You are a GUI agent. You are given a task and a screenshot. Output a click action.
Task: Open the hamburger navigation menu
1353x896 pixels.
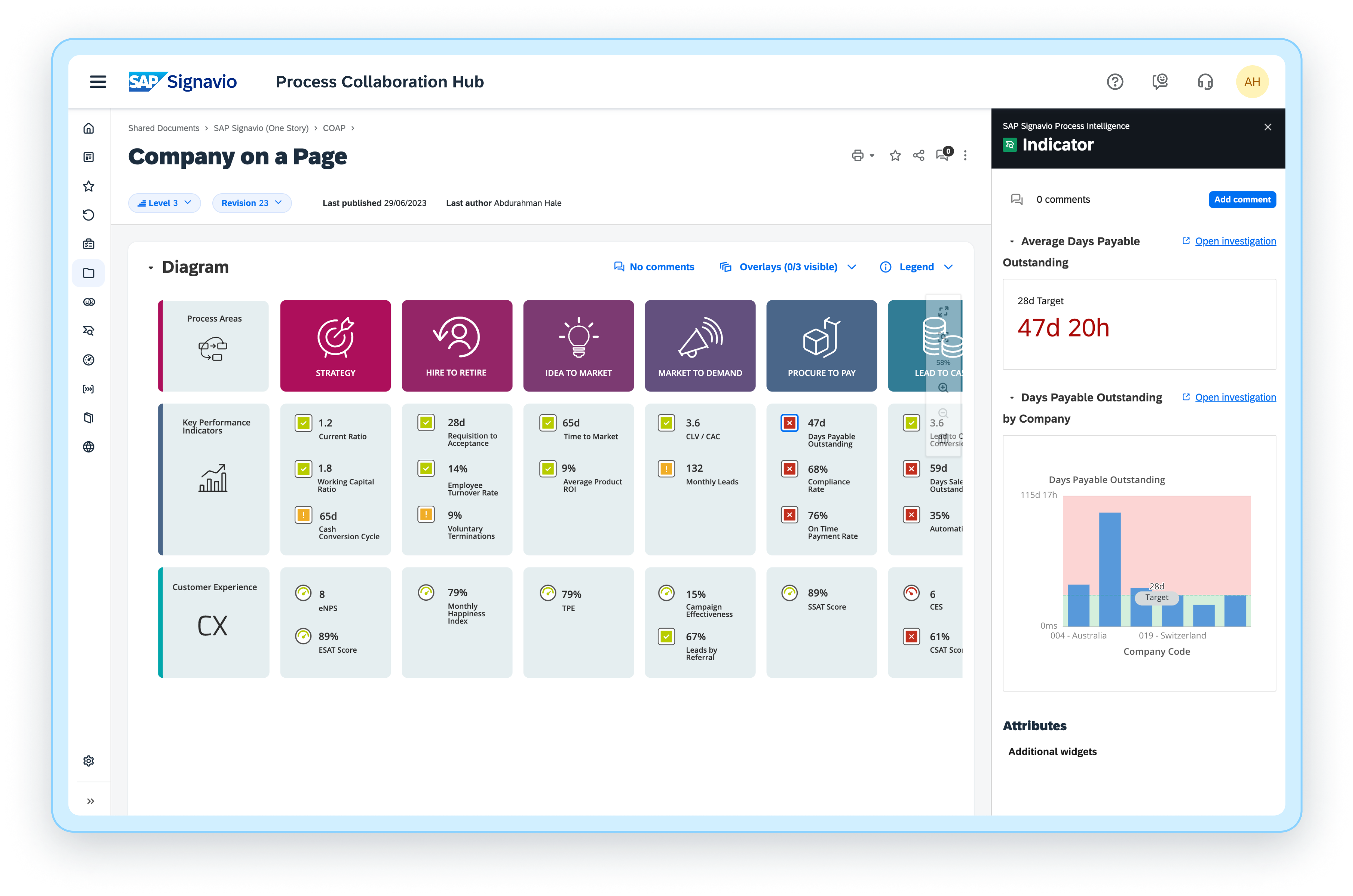click(98, 82)
